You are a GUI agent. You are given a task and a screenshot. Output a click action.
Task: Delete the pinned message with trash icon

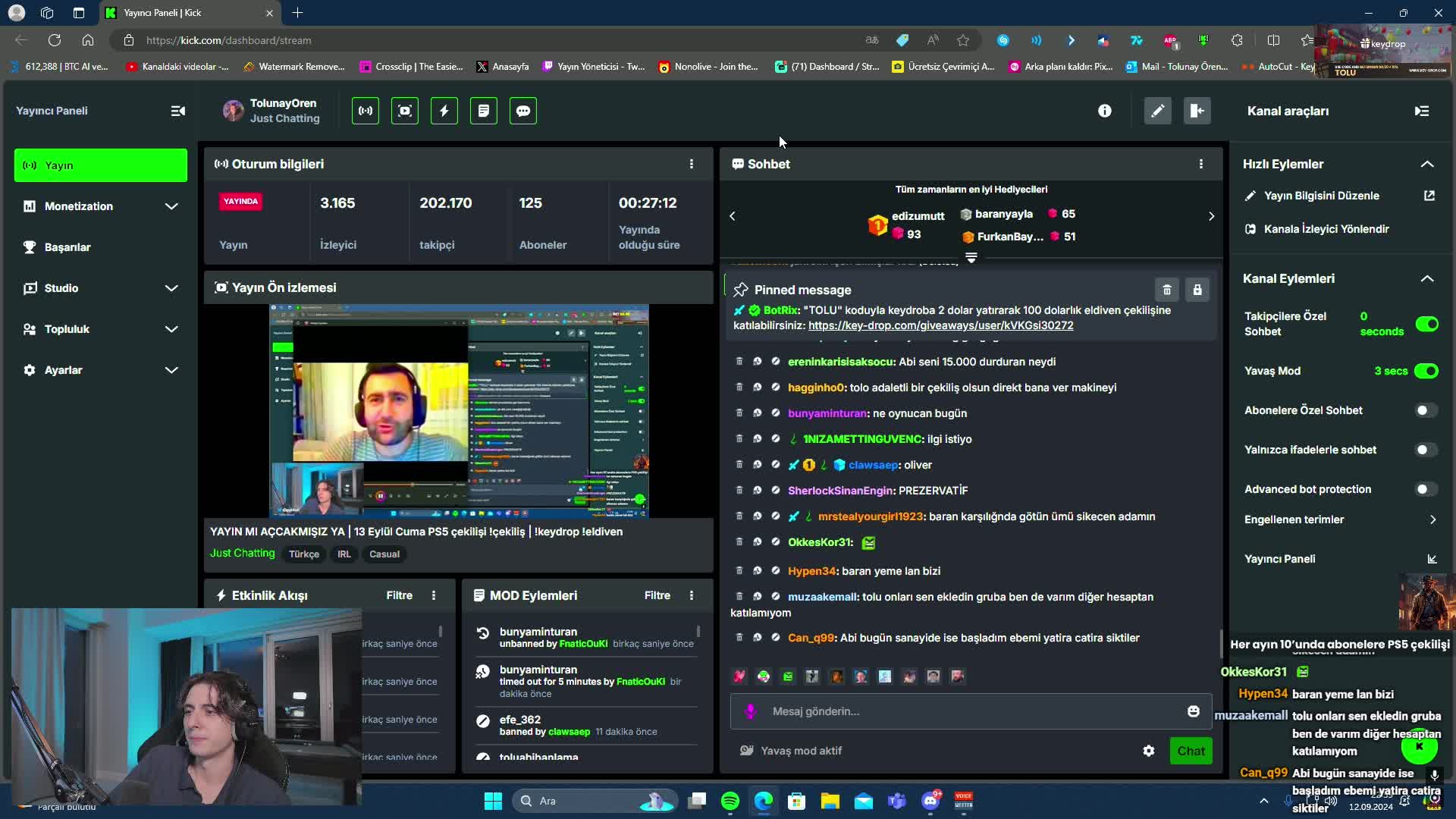pyautogui.click(x=1167, y=290)
